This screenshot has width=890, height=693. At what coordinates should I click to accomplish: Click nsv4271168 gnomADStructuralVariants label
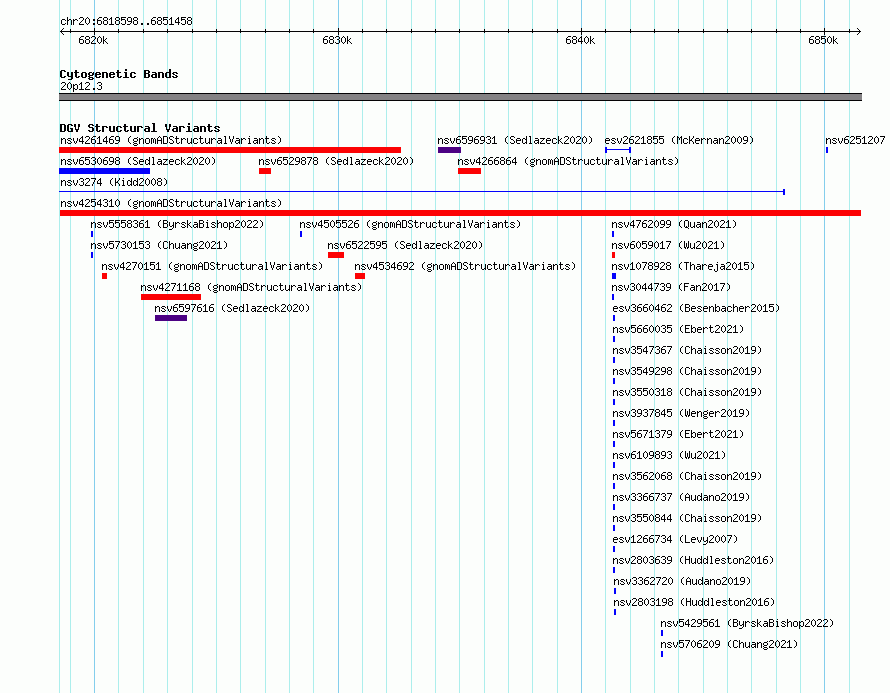click(251, 287)
